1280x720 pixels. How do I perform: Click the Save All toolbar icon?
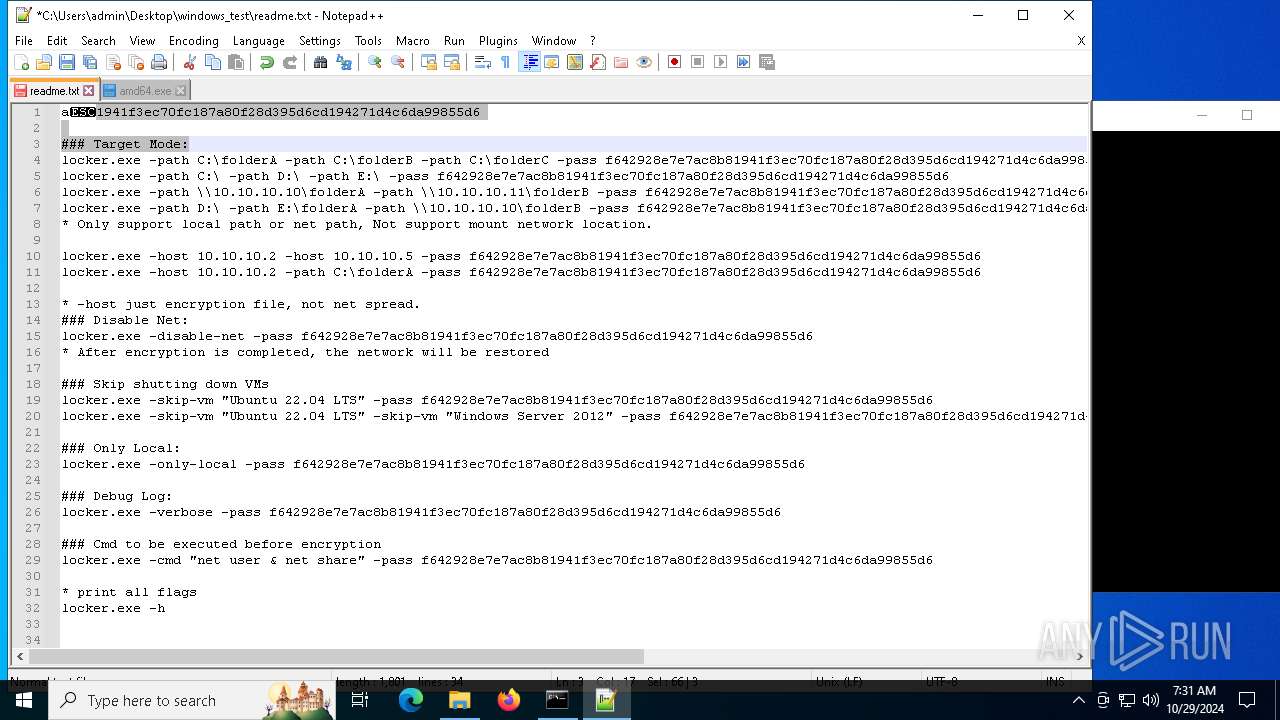click(x=90, y=62)
